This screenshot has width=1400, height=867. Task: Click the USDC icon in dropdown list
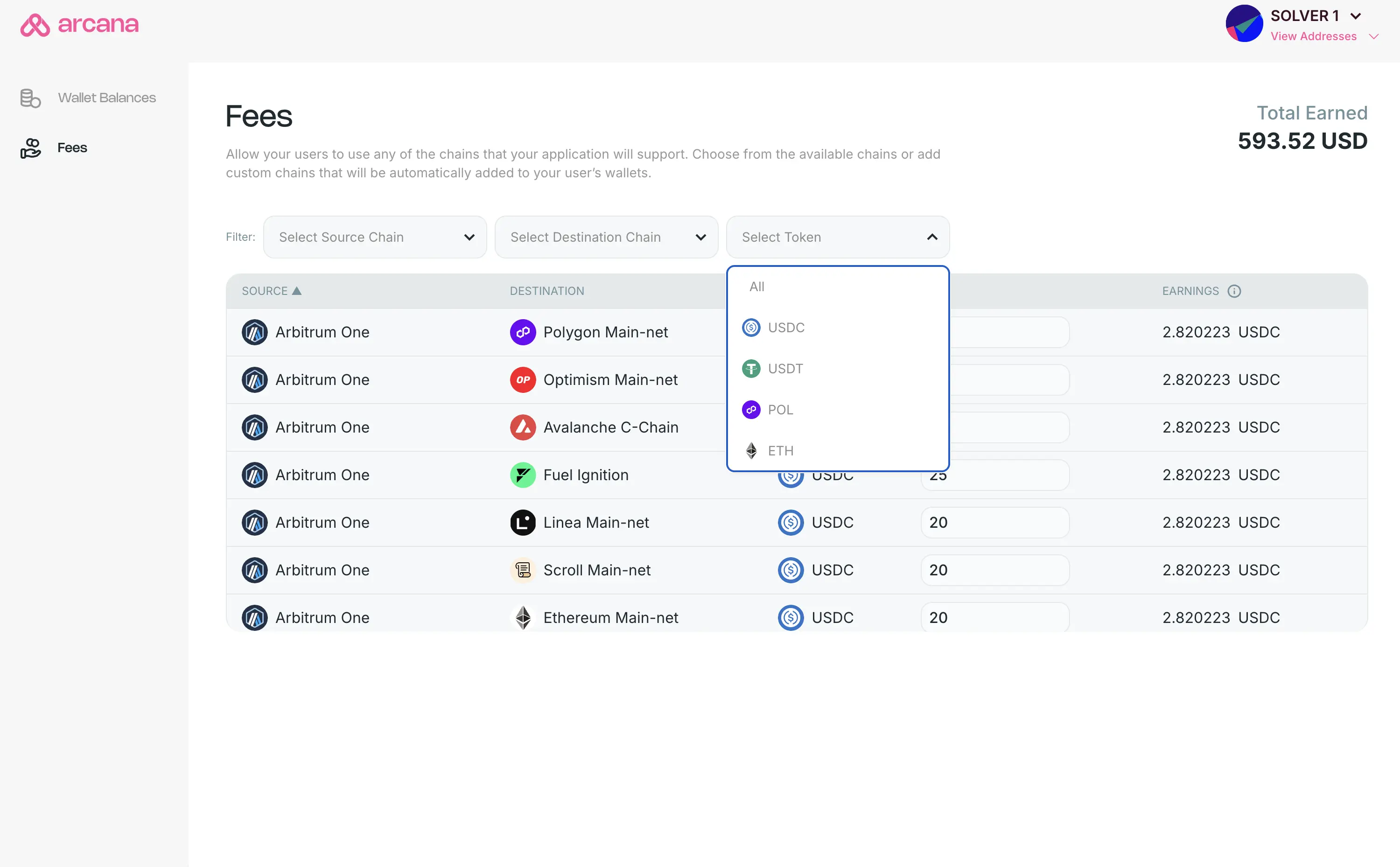(x=751, y=328)
